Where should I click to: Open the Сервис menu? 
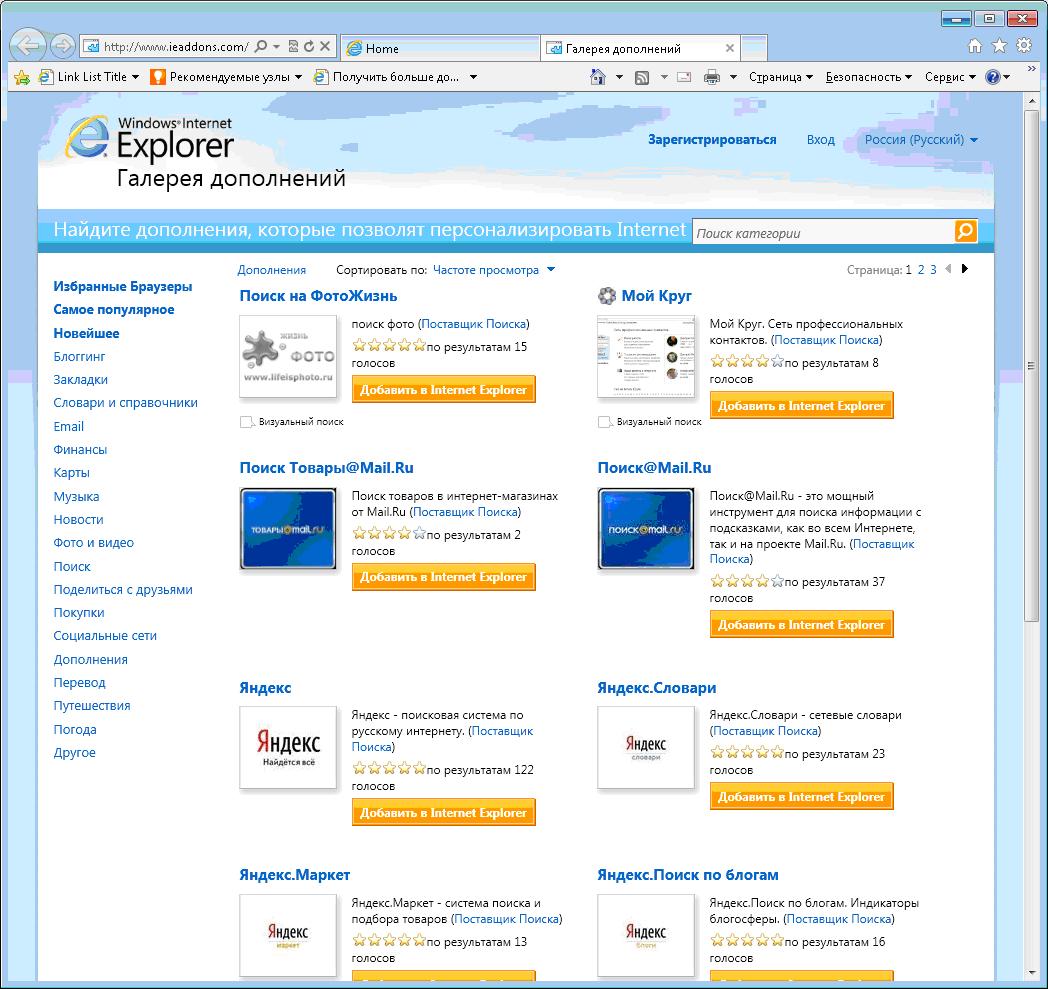pos(950,77)
